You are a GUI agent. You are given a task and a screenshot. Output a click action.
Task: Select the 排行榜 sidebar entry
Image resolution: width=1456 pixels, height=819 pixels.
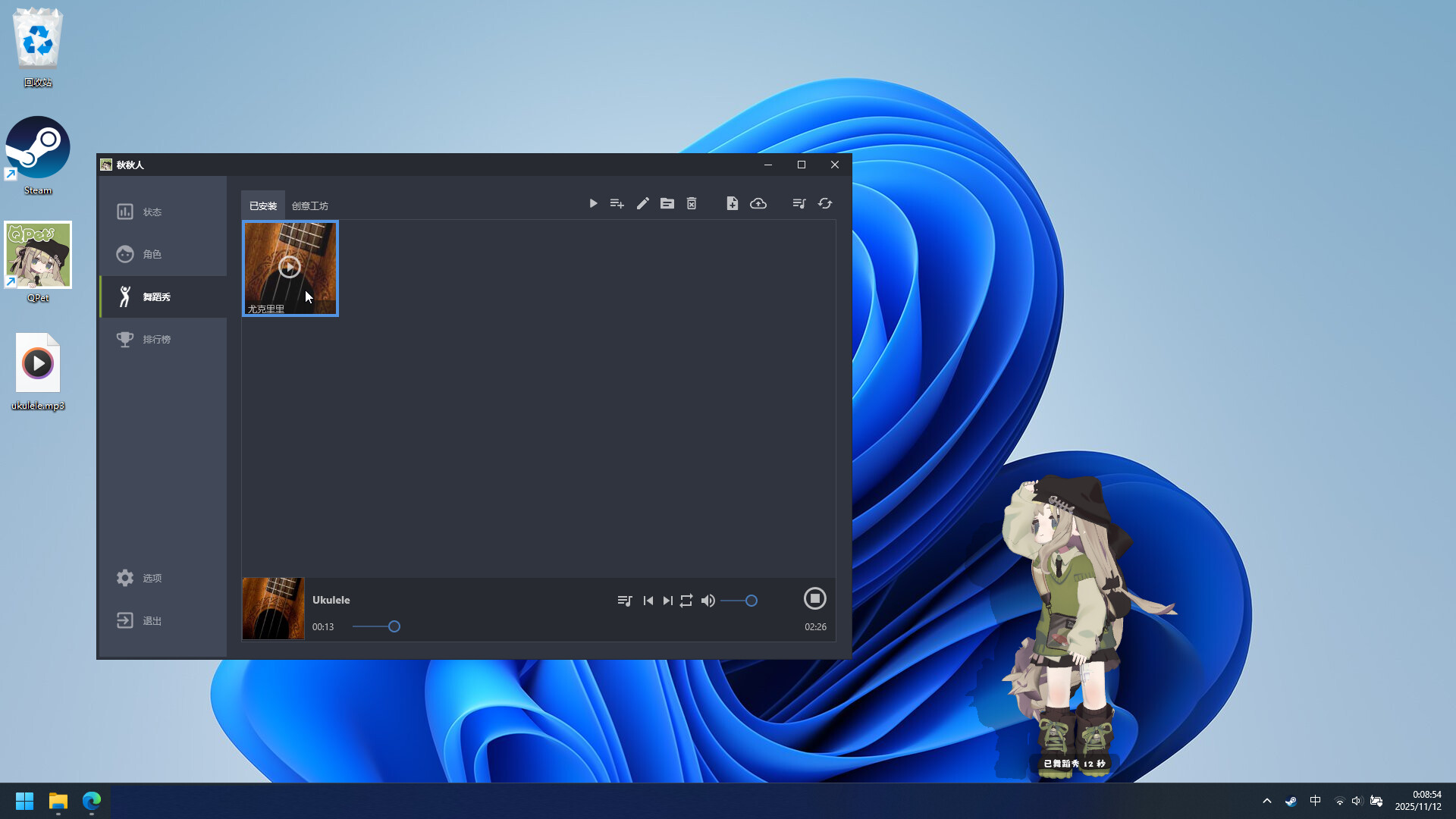(x=156, y=339)
